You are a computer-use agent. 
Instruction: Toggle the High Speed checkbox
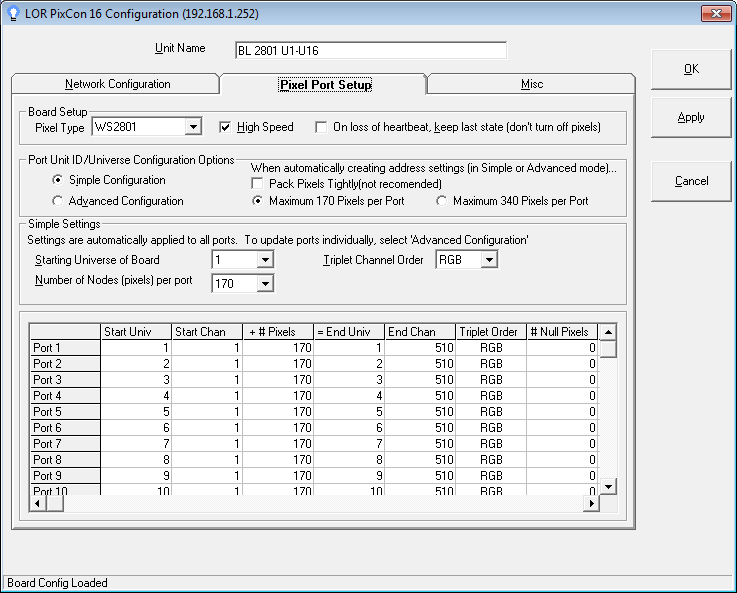point(225,127)
